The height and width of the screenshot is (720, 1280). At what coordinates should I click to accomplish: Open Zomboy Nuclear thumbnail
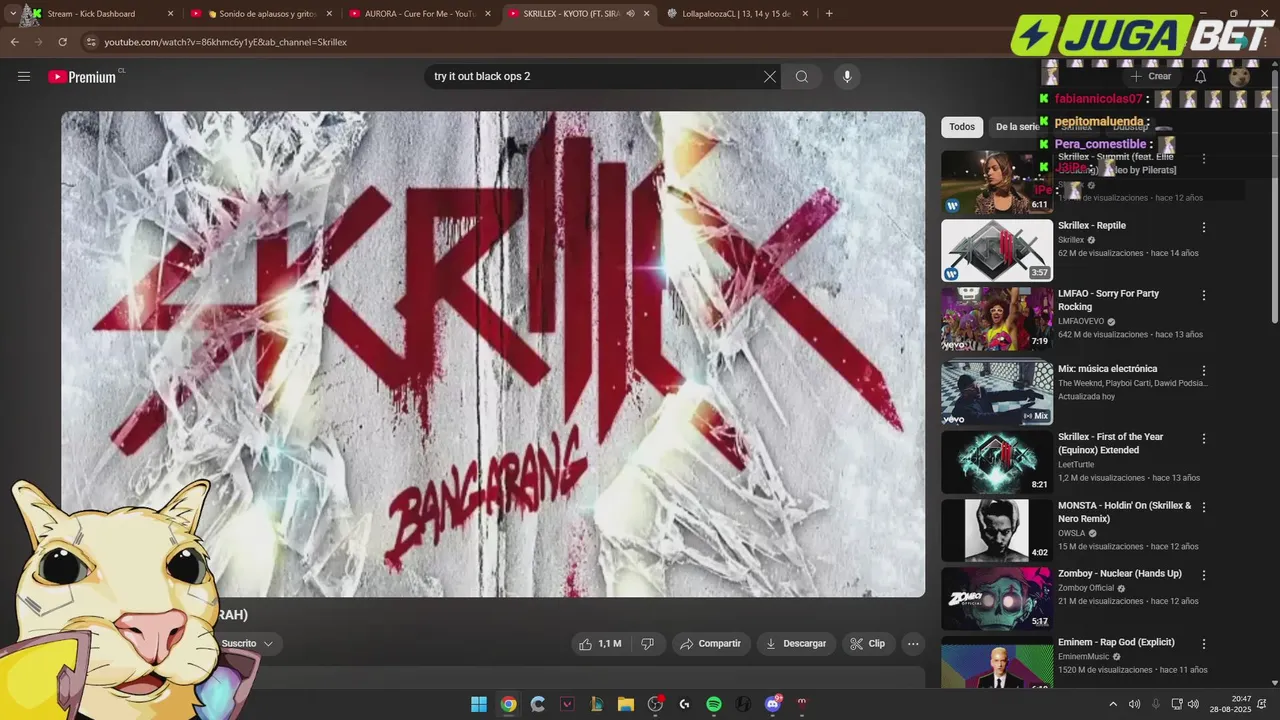[x=997, y=599]
